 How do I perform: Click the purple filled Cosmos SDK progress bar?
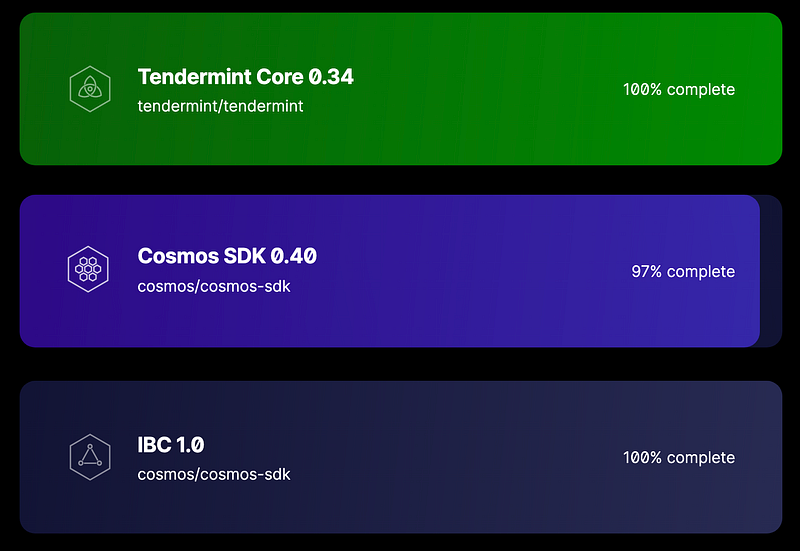(x=390, y=271)
